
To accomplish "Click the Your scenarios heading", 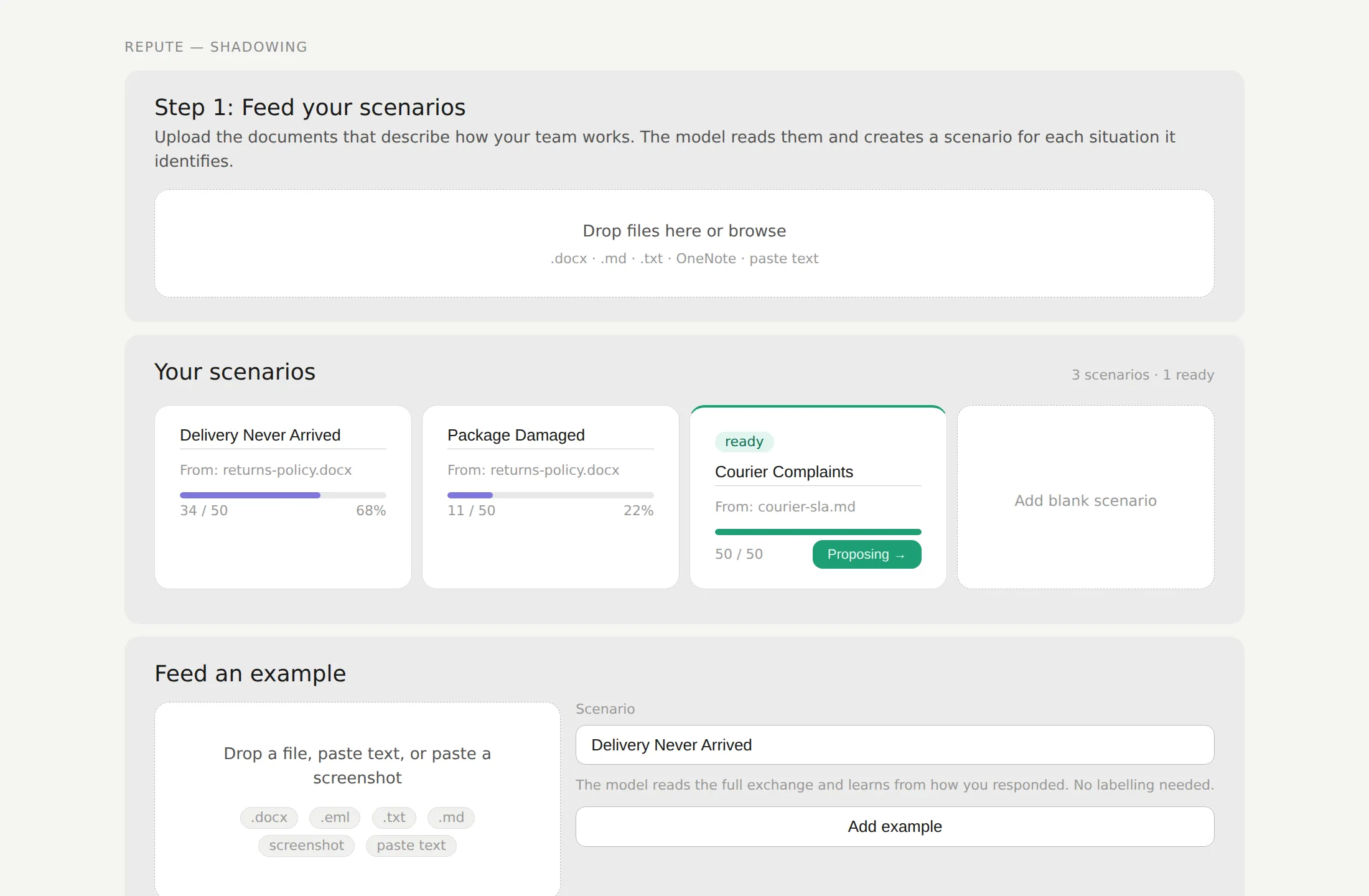I will point(235,371).
